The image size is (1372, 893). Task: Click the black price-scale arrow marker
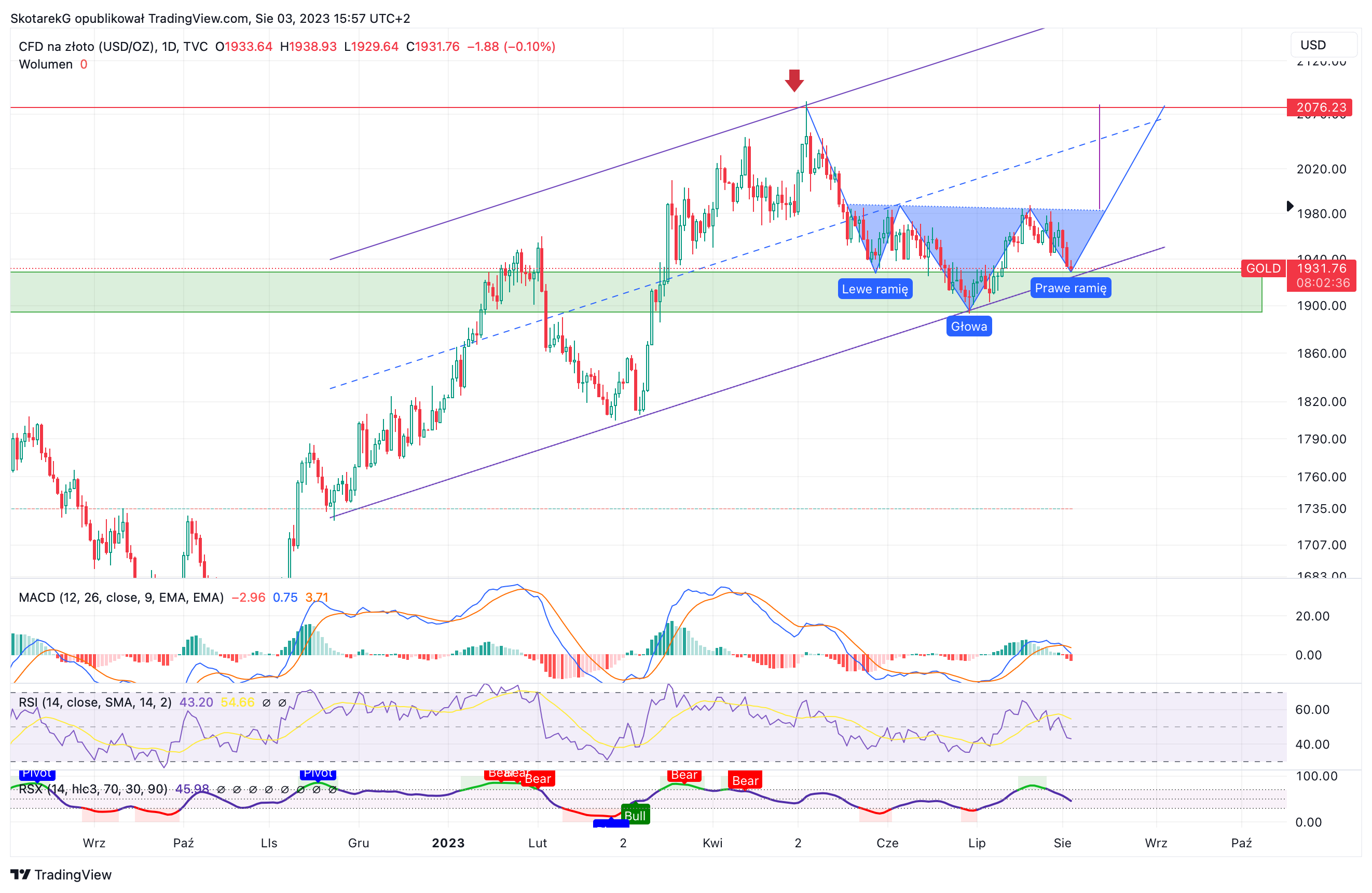click(x=1290, y=206)
